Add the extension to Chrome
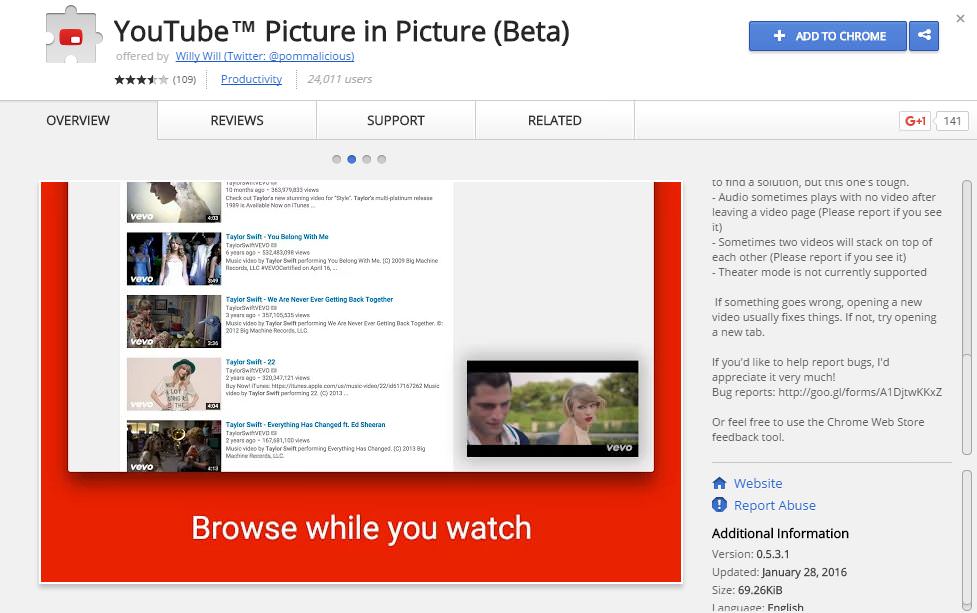This screenshot has width=977, height=613. click(827, 36)
